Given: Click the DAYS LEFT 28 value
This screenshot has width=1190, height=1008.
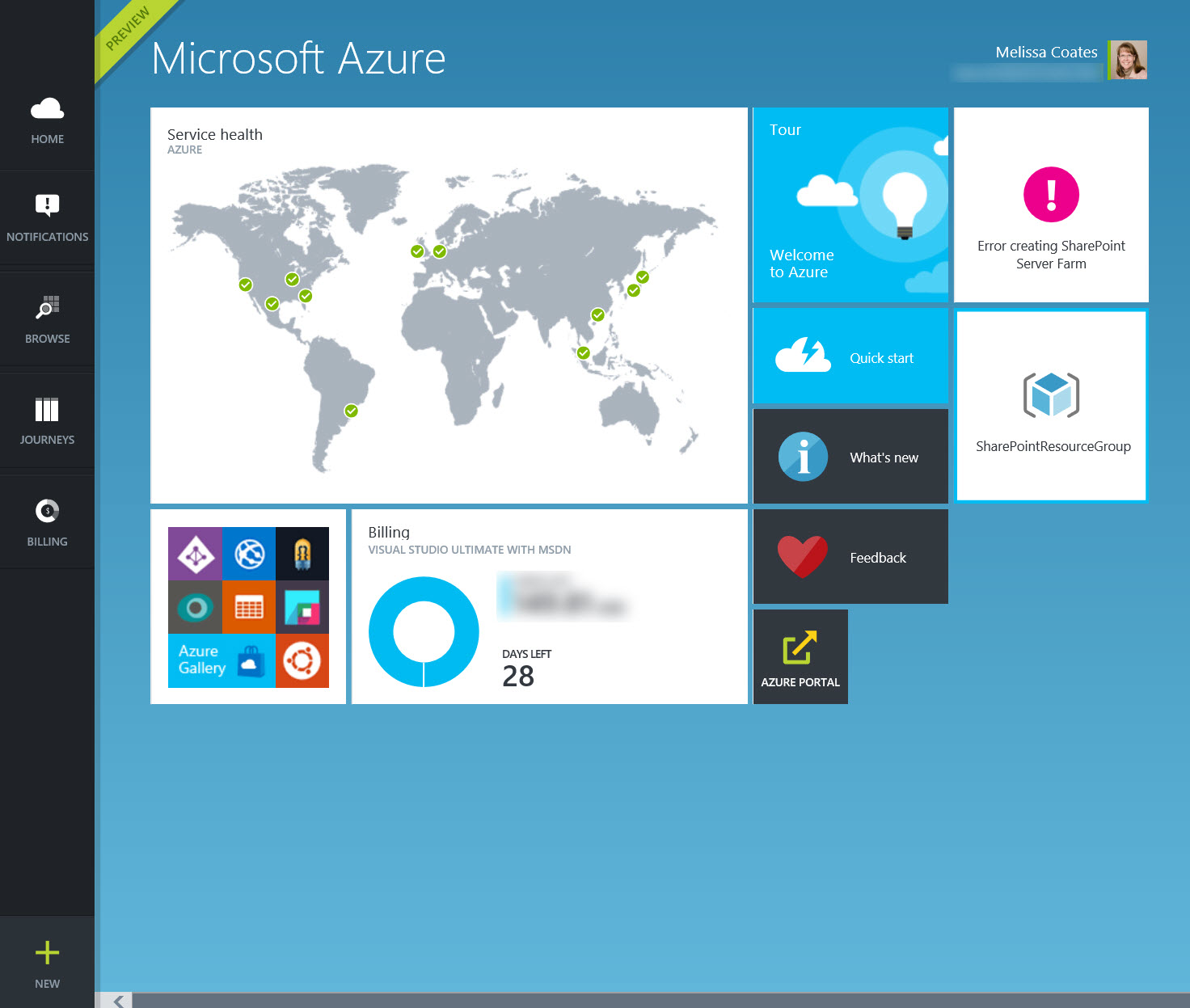Looking at the screenshot, I should (x=518, y=676).
